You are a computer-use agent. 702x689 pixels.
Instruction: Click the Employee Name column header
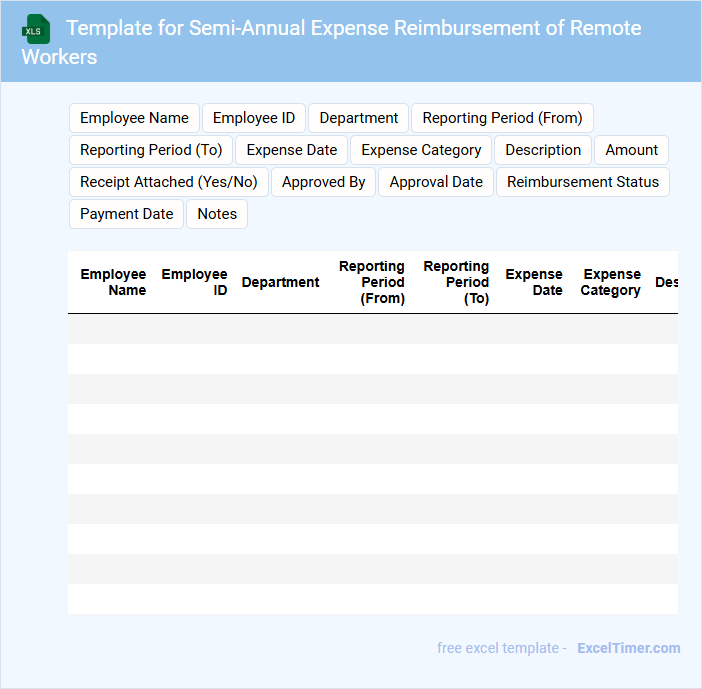(113, 282)
